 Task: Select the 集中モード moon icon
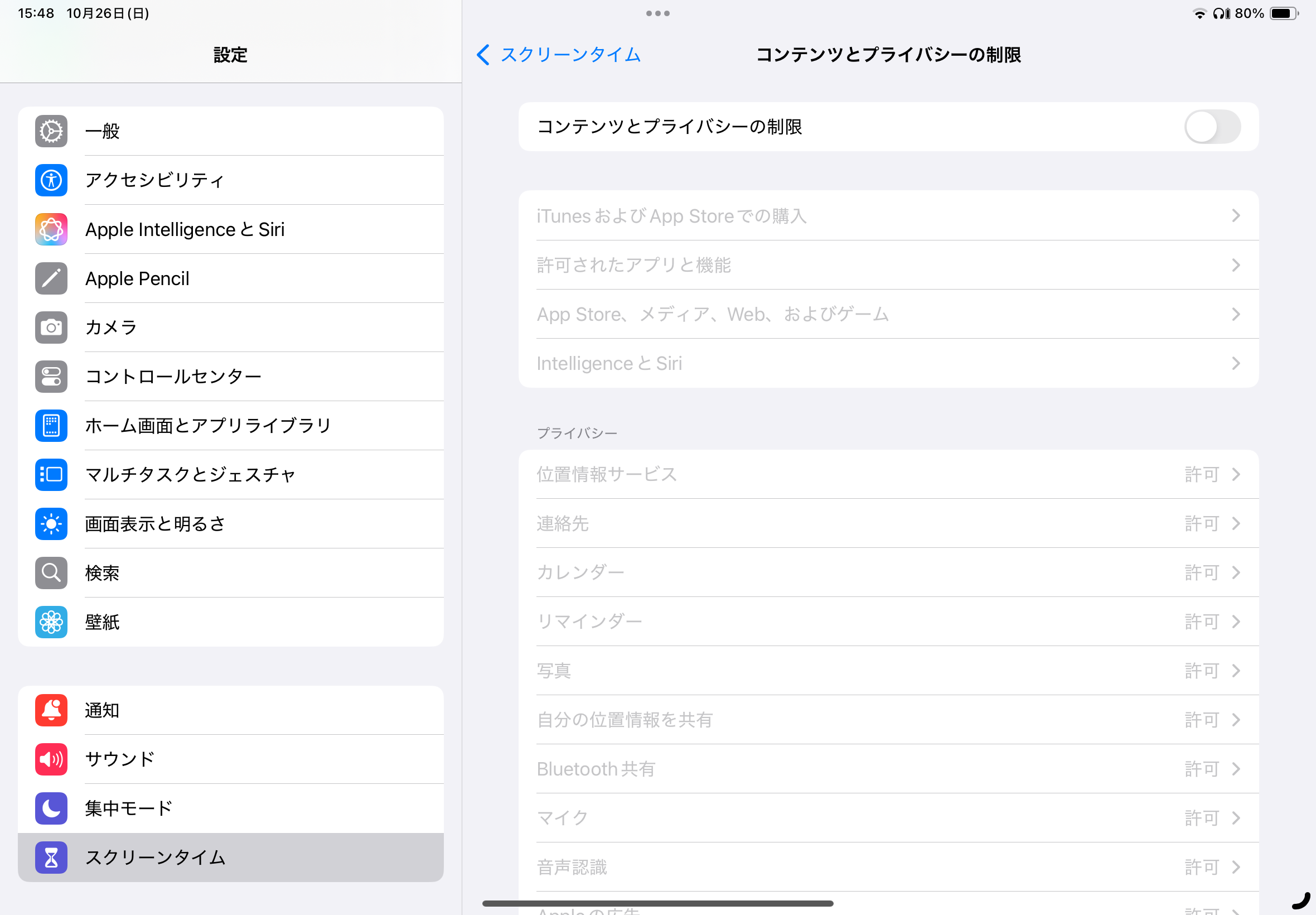tap(51, 808)
